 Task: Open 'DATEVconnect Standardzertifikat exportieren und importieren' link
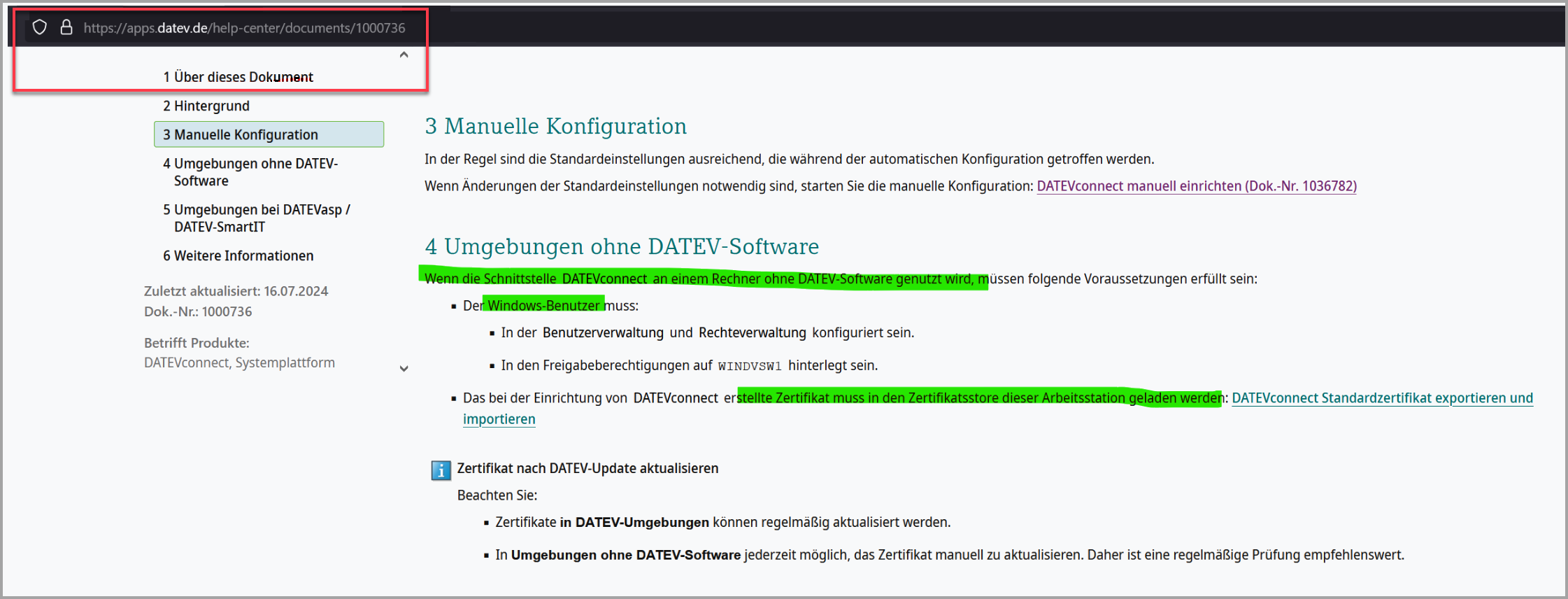[1381, 398]
